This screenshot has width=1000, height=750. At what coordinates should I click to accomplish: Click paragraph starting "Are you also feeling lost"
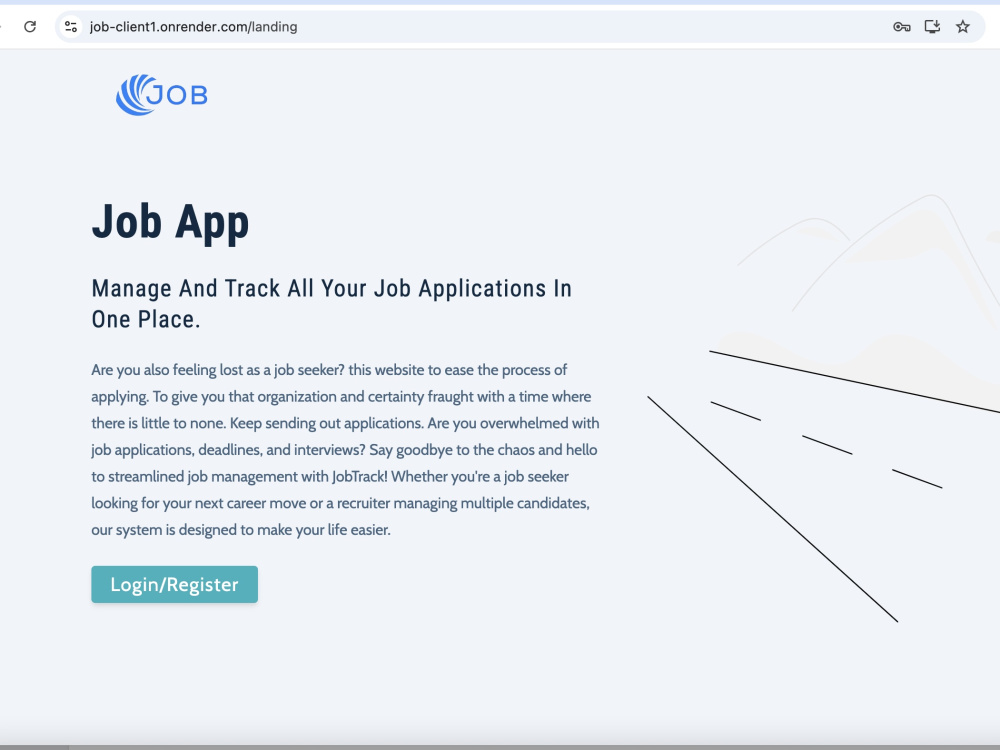tap(345, 450)
